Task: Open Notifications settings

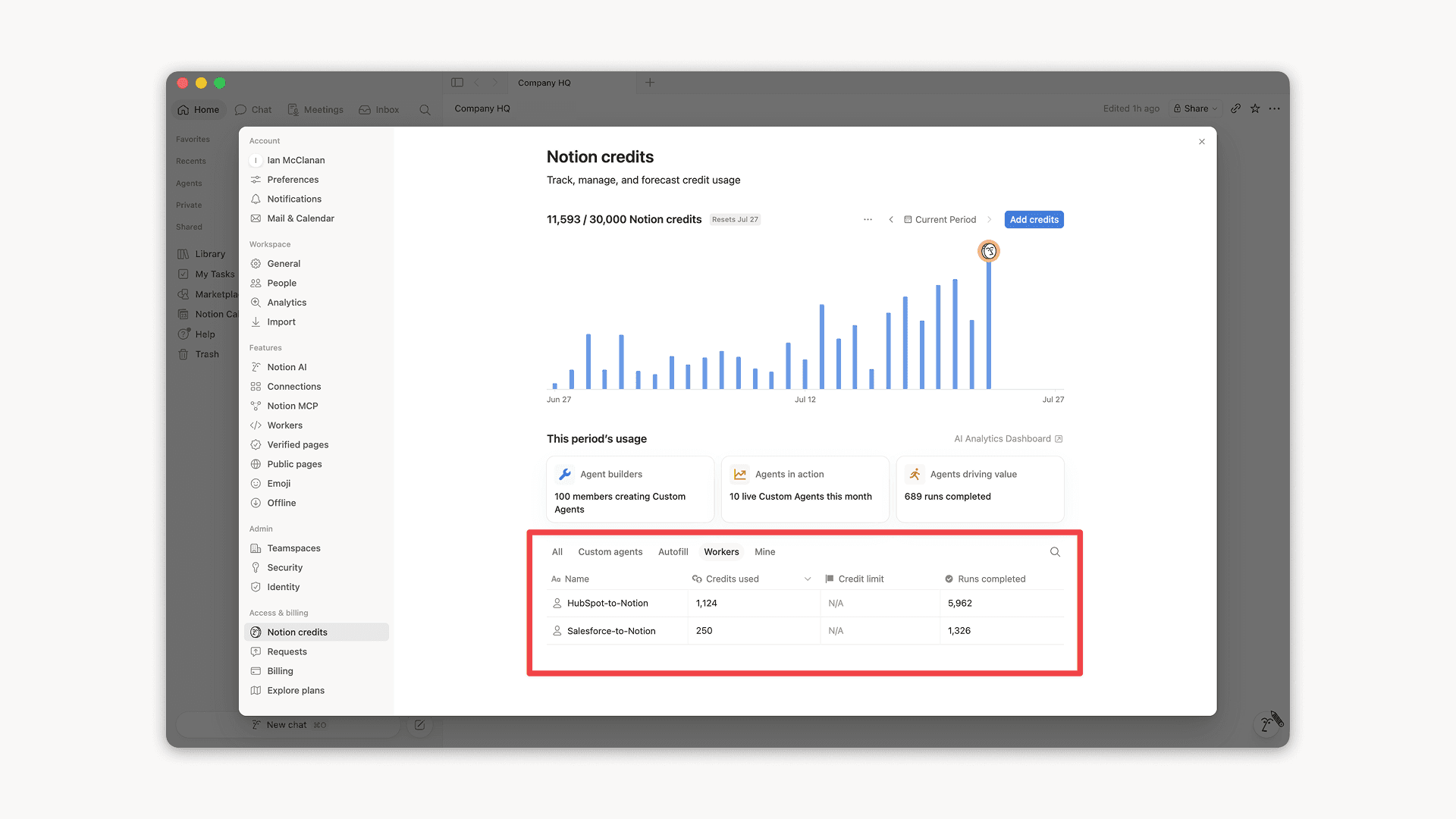Action: pos(316,199)
